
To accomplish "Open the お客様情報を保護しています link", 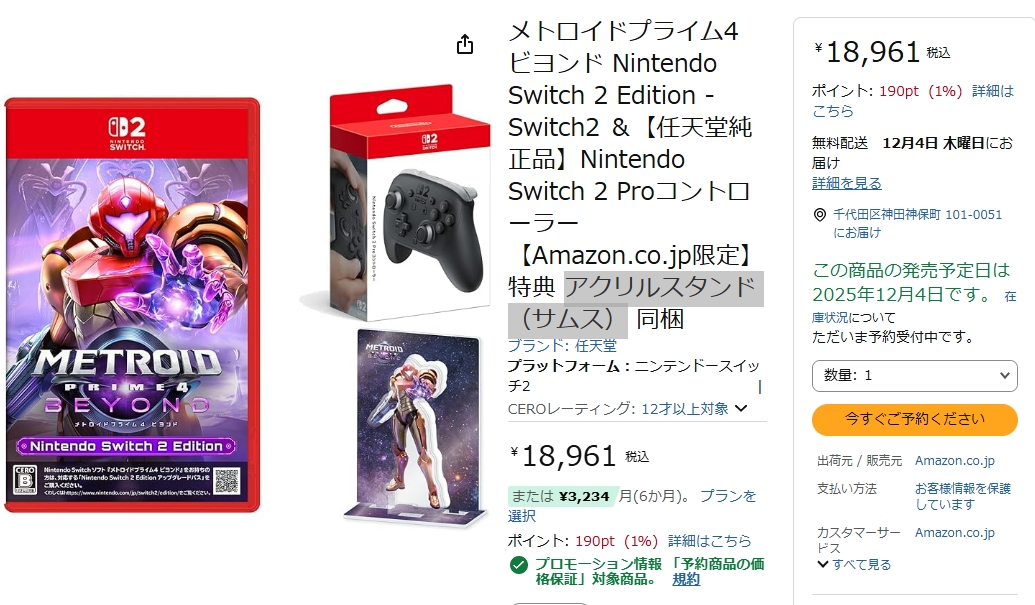I will pyautogui.click(x=962, y=496).
